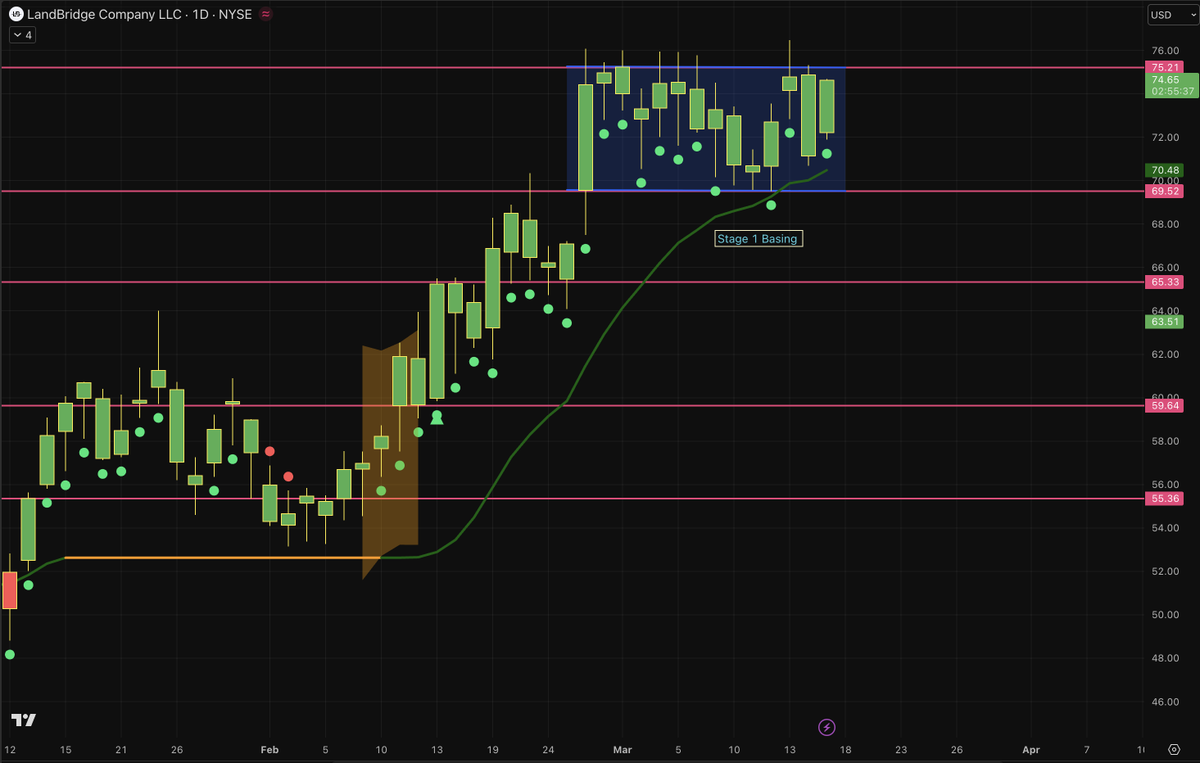Click the green up-arrow signal marker

tap(436, 420)
